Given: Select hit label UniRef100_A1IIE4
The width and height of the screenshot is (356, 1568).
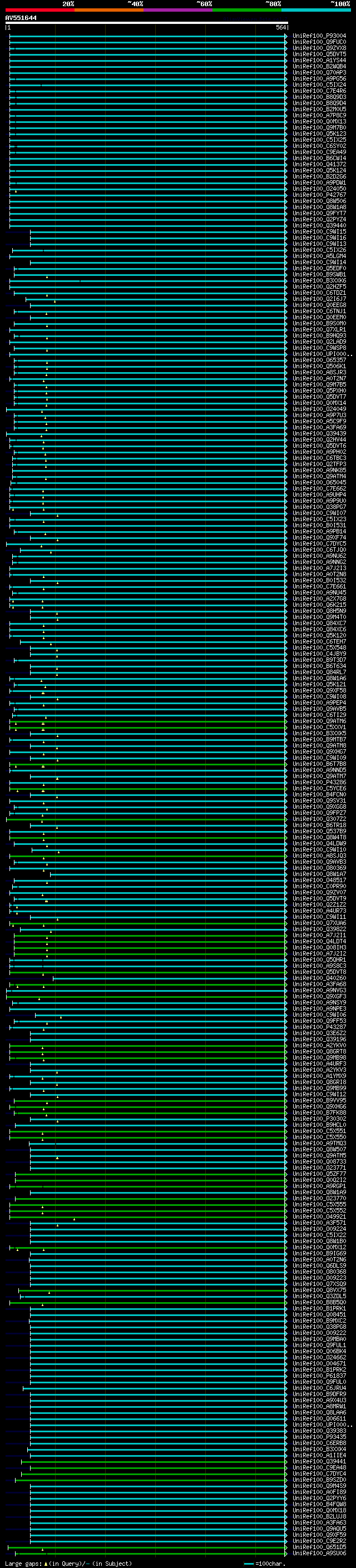Looking at the screenshot, I should pos(319,1455).
